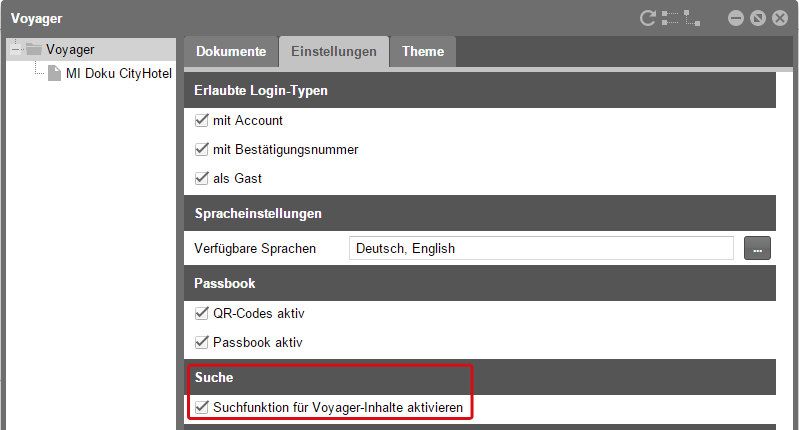
Task: Select MI Doku CityHotel tree entry
Action: click(119, 74)
